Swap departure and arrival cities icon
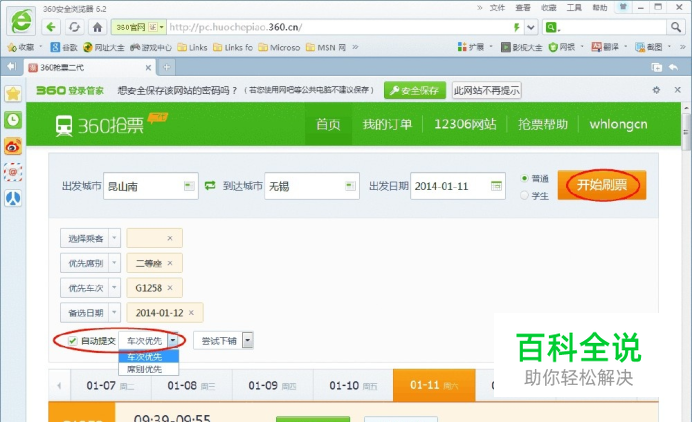692x422 pixels. (x=210, y=186)
